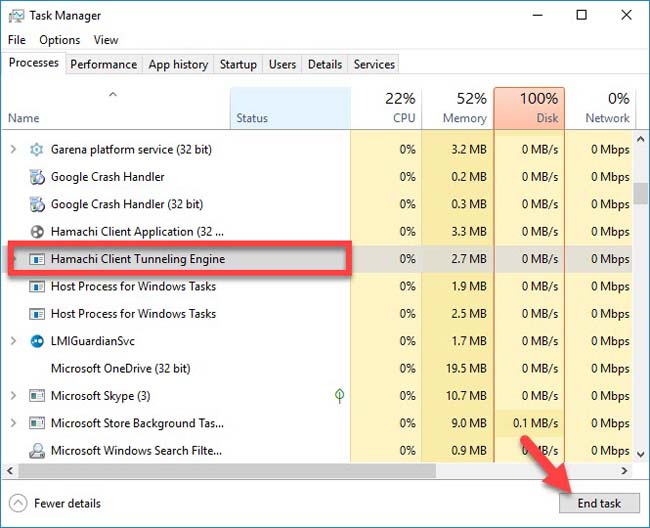Viewport: 650px width, 528px height.
Task: Click the Microsoft Windows Search Filter icon
Action: tap(37, 450)
